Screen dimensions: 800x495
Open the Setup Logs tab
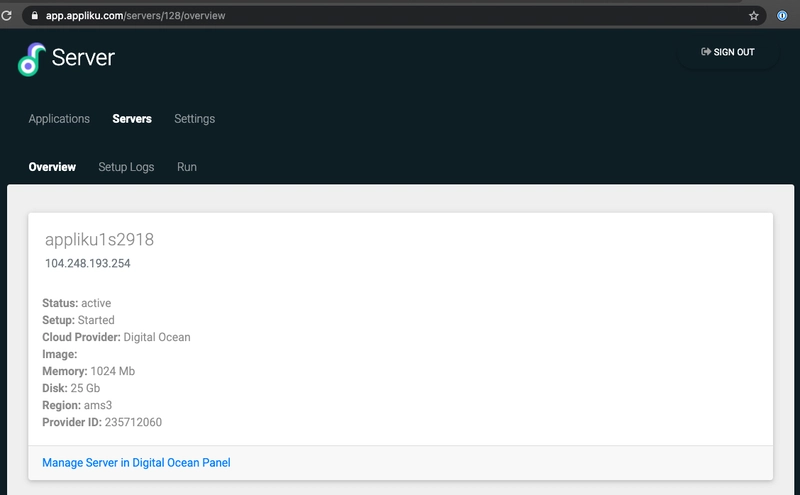coord(126,167)
